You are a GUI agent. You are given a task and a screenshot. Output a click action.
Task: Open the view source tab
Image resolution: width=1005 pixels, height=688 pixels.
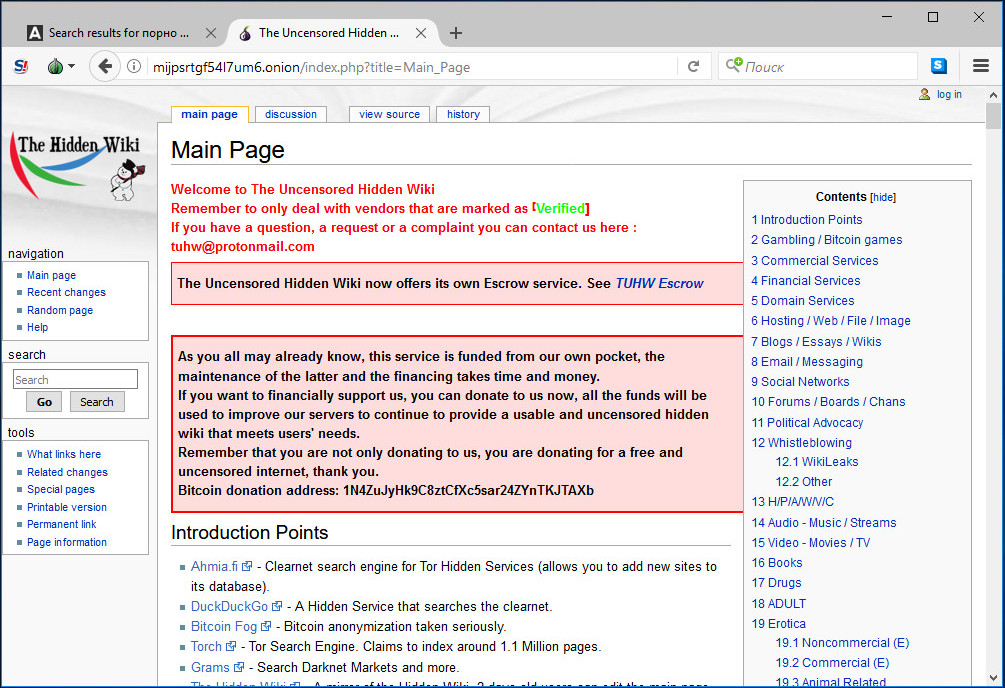pyautogui.click(x=389, y=114)
